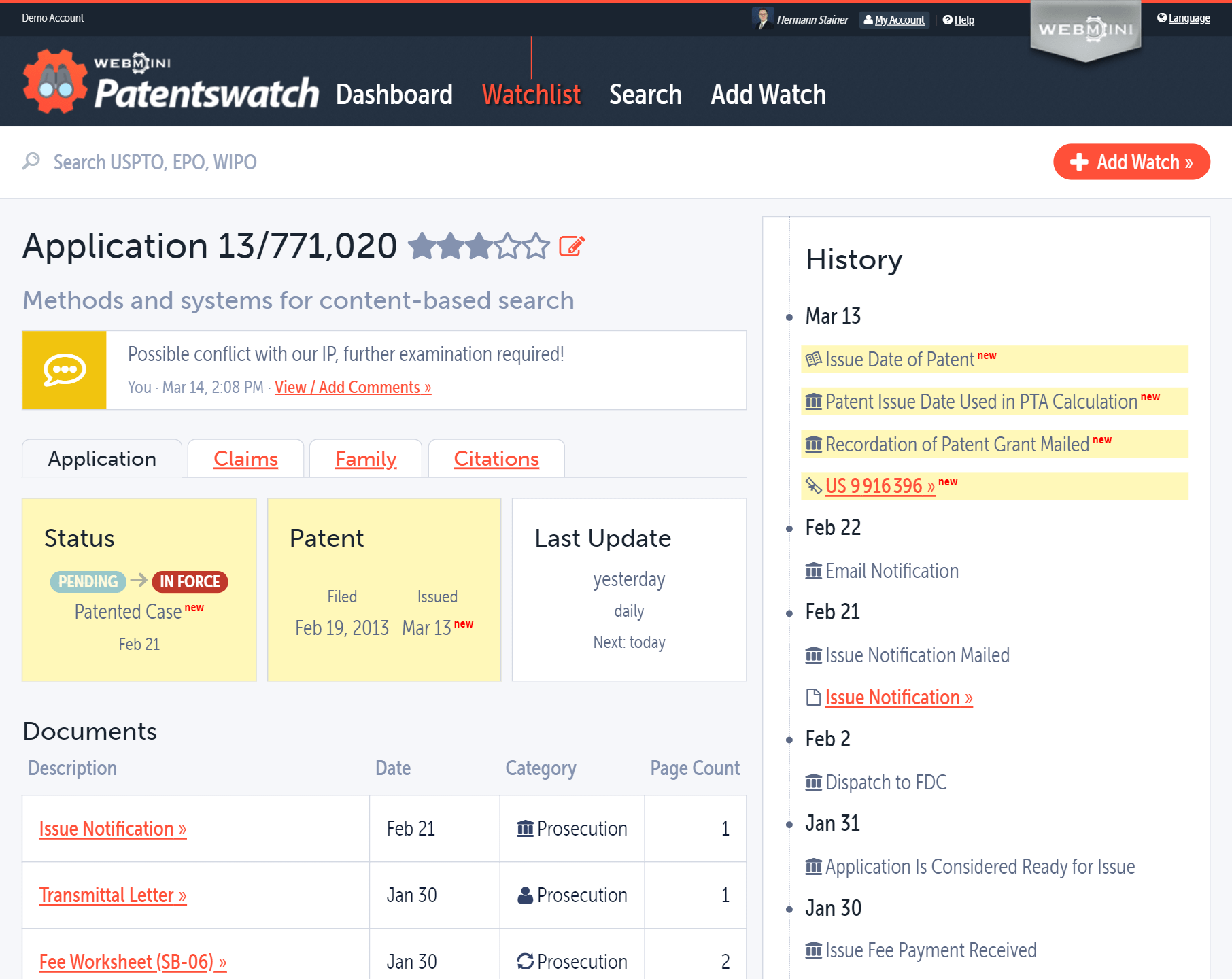Image resolution: width=1232 pixels, height=979 pixels.
Task: Click the Language globe icon
Action: [x=1162, y=18]
